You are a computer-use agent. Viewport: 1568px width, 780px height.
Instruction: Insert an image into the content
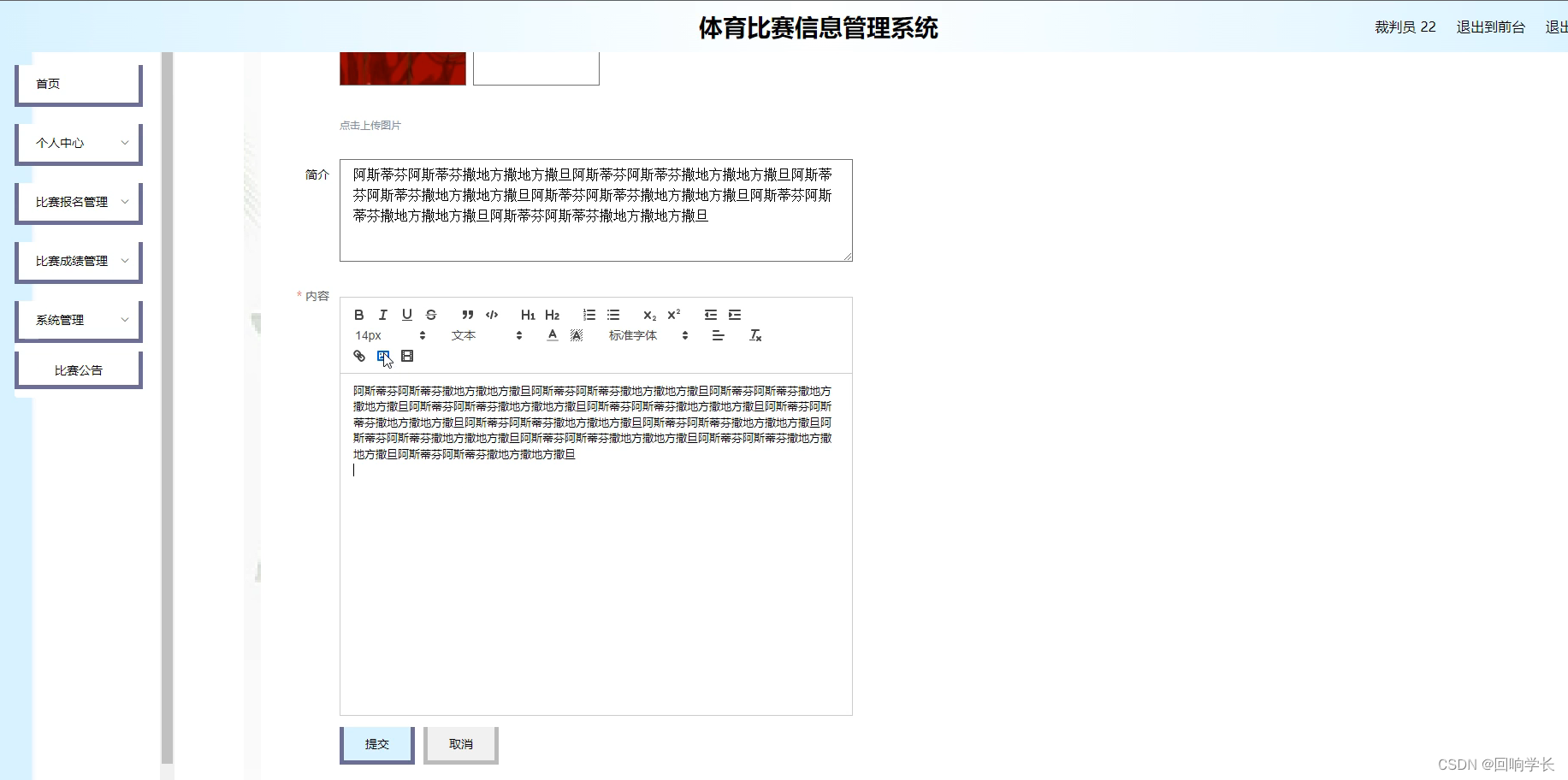382,356
